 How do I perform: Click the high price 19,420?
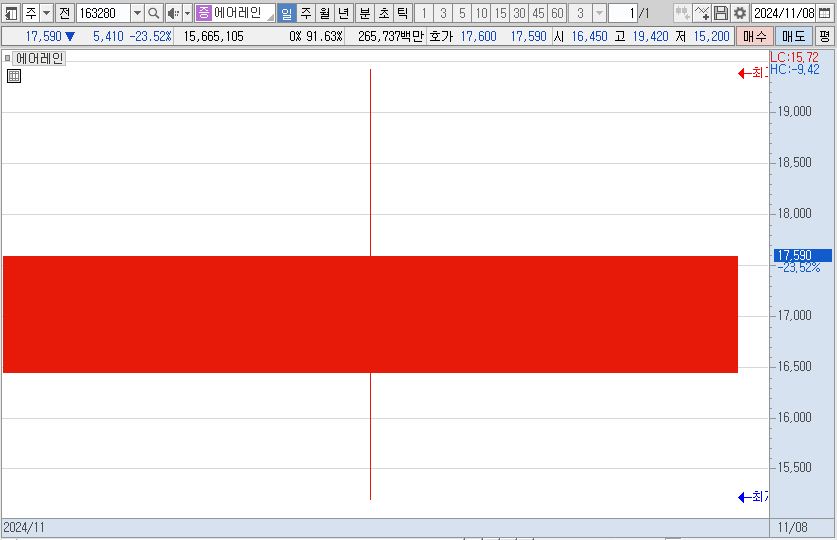tap(650, 36)
